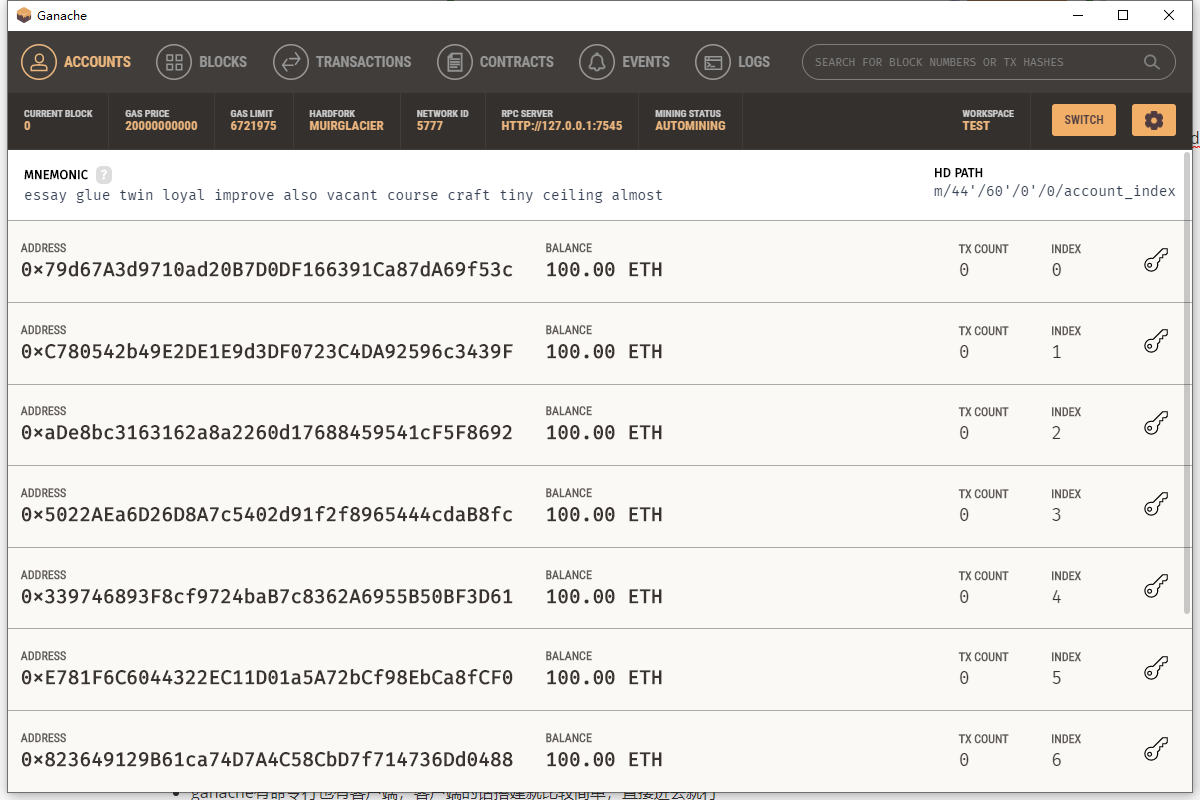This screenshot has width=1200, height=800.
Task: Click the gas price value 20000000000
Action: coord(161,126)
